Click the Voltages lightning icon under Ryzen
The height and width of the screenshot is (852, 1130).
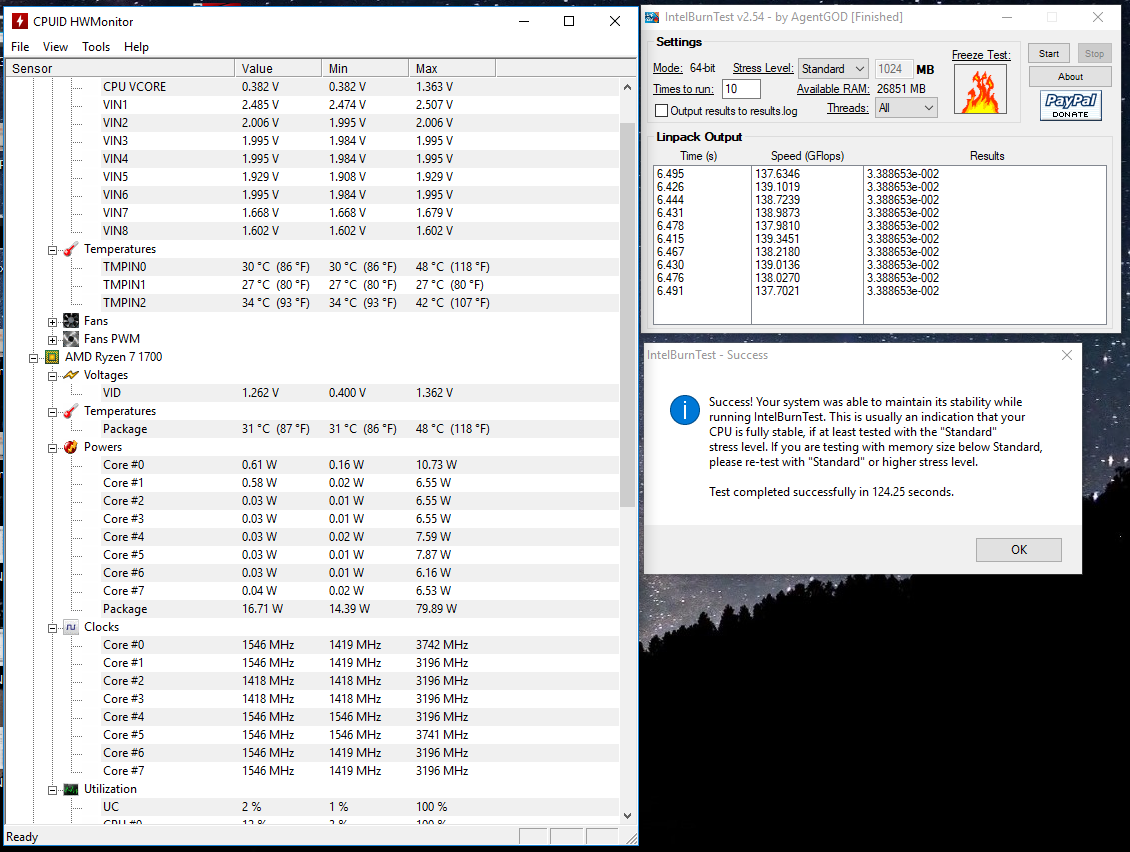tap(71, 375)
